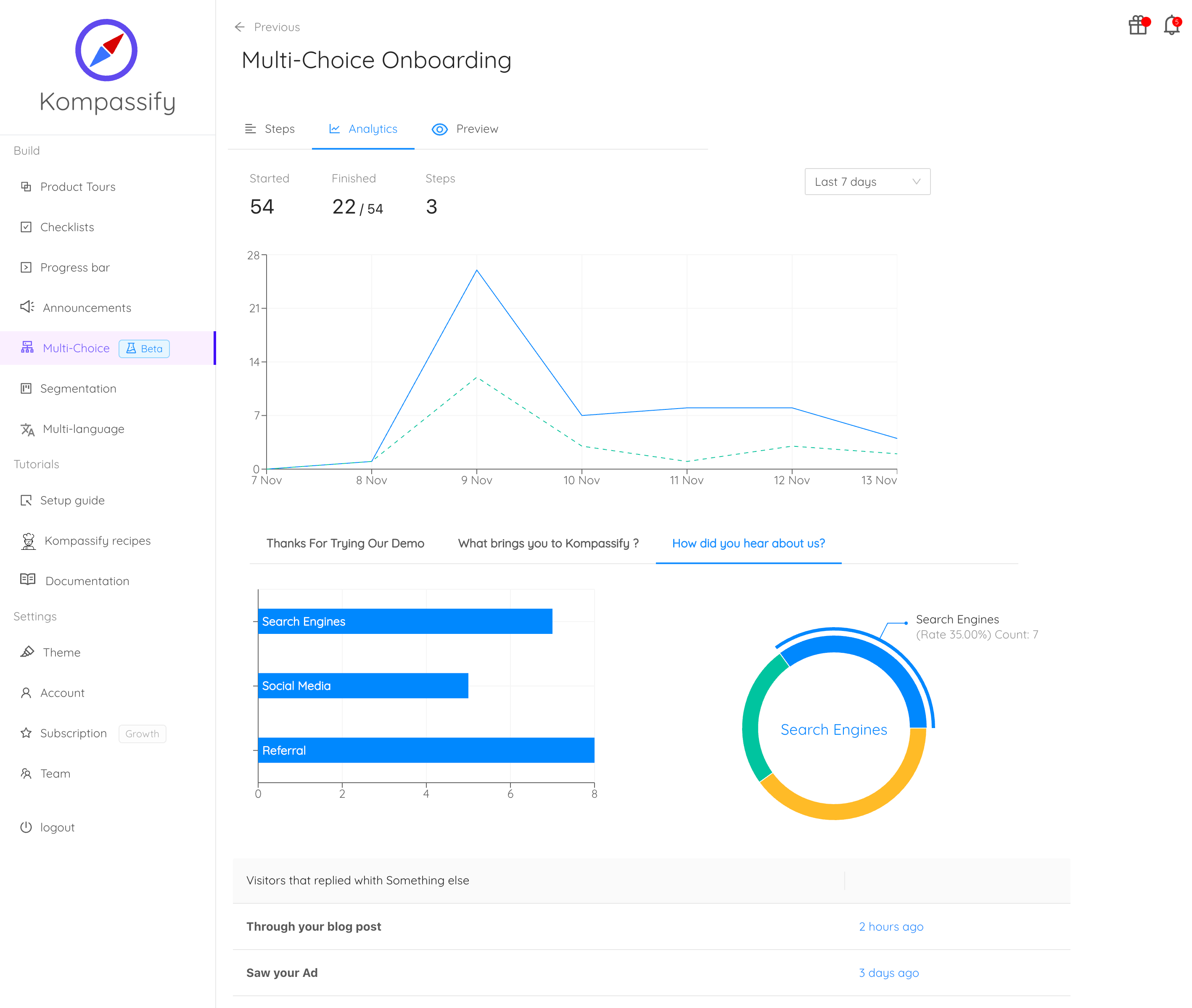Open Announcements section
1192x1008 pixels.
coord(87,308)
